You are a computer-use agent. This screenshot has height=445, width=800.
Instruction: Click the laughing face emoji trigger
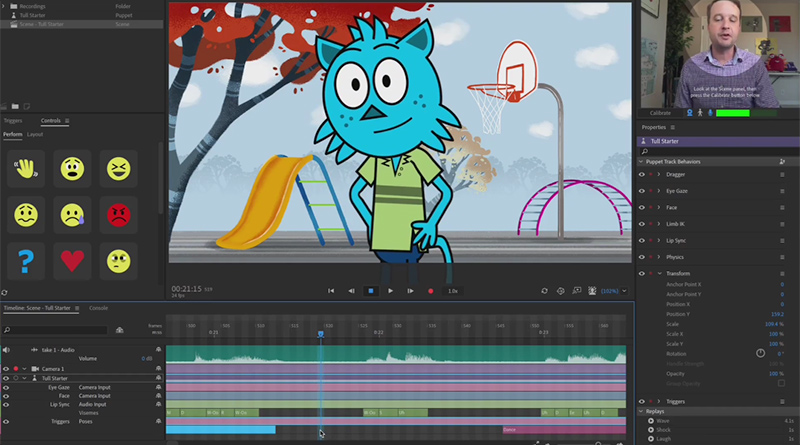pos(119,167)
